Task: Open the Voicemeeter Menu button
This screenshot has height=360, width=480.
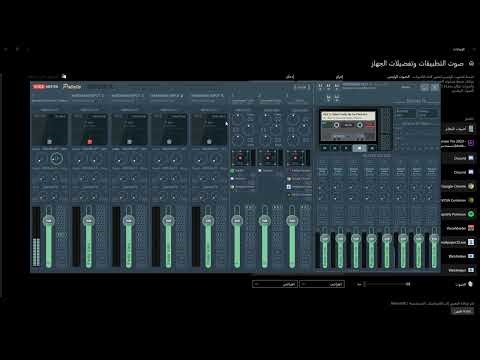Action: 406,87
